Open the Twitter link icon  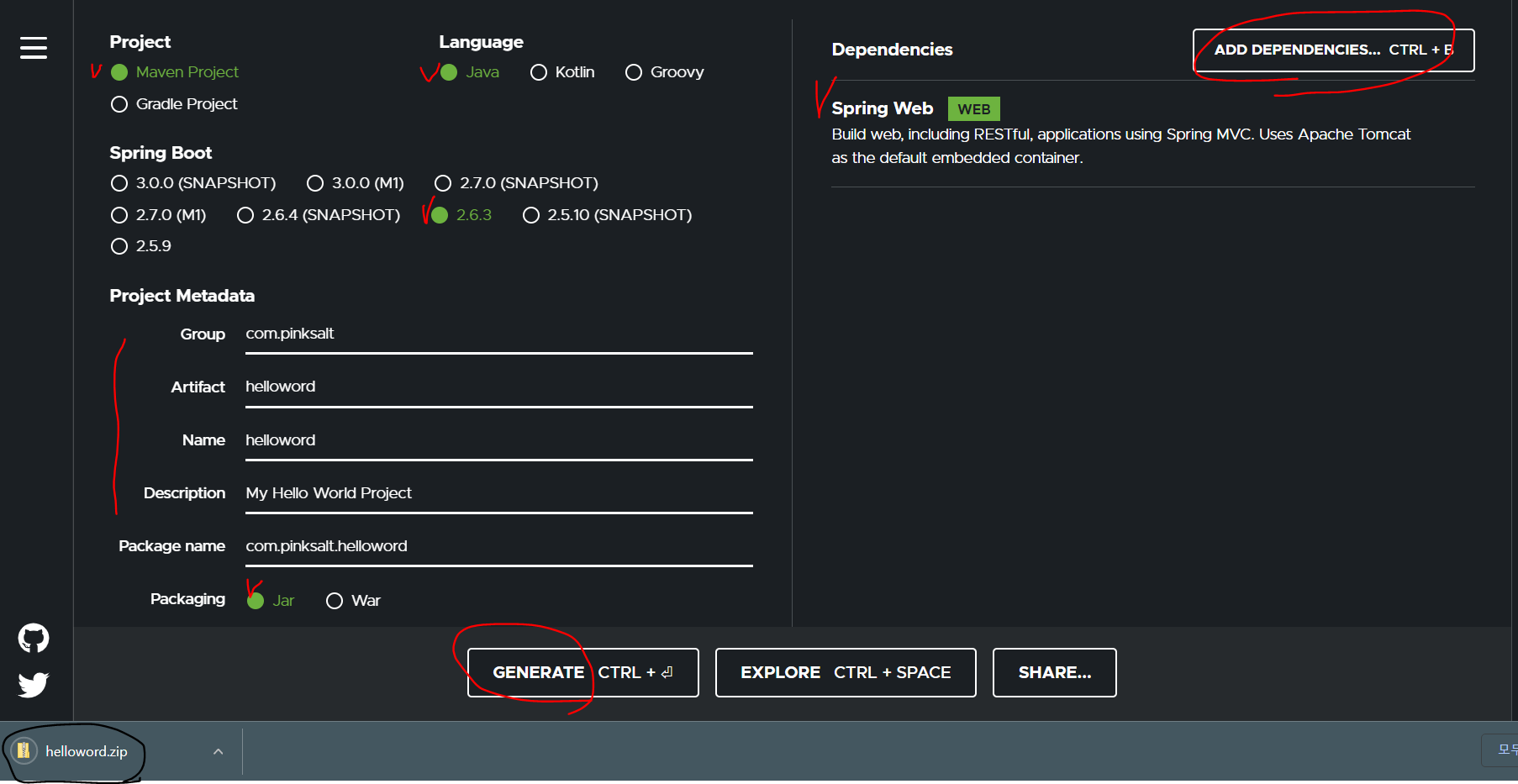tap(34, 685)
